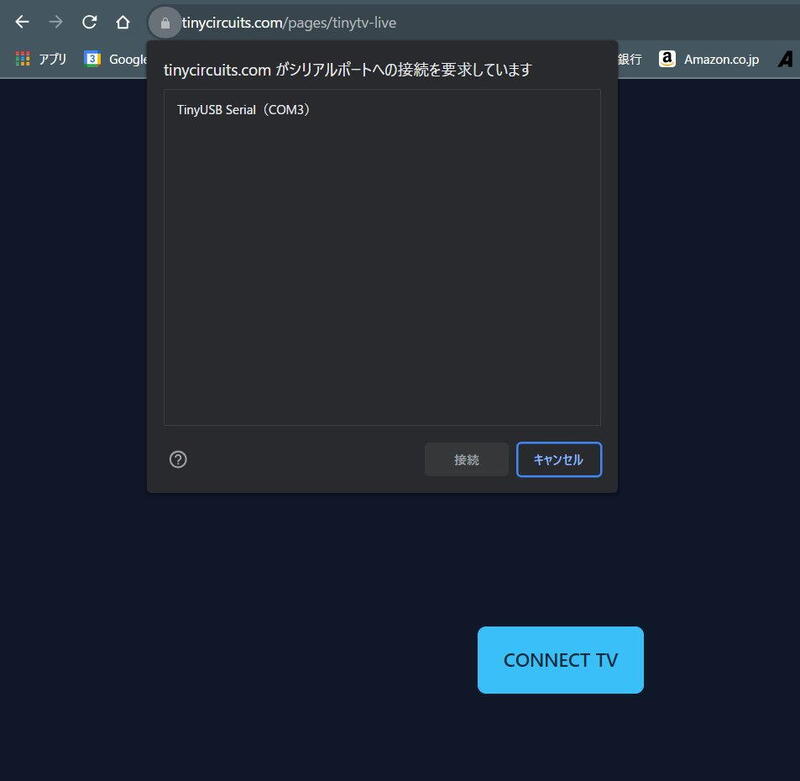Screen dimensions: 800x781
Task: Go back using the browser back arrow
Action: (22, 22)
